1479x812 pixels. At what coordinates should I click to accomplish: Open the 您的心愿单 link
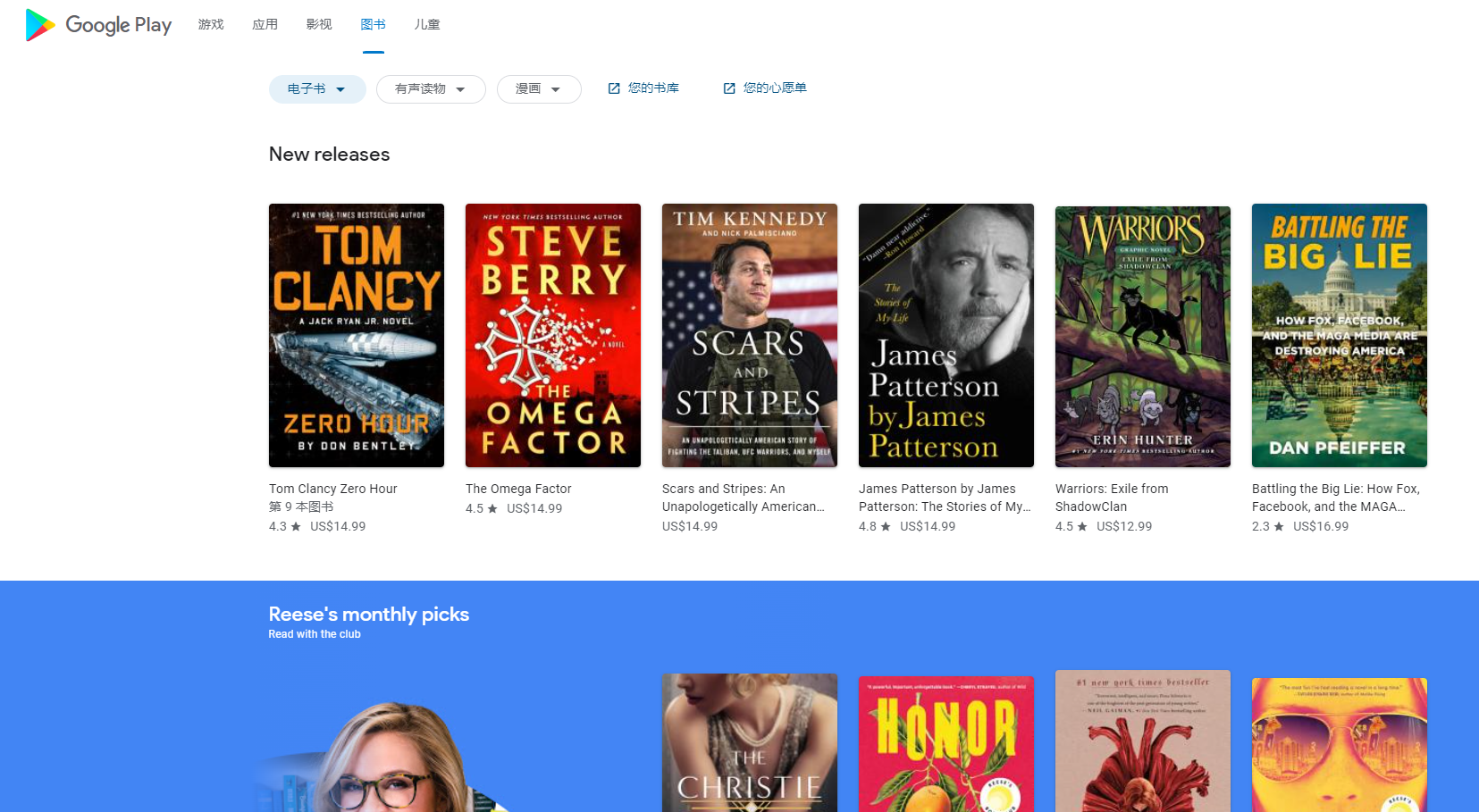coord(775,88)
